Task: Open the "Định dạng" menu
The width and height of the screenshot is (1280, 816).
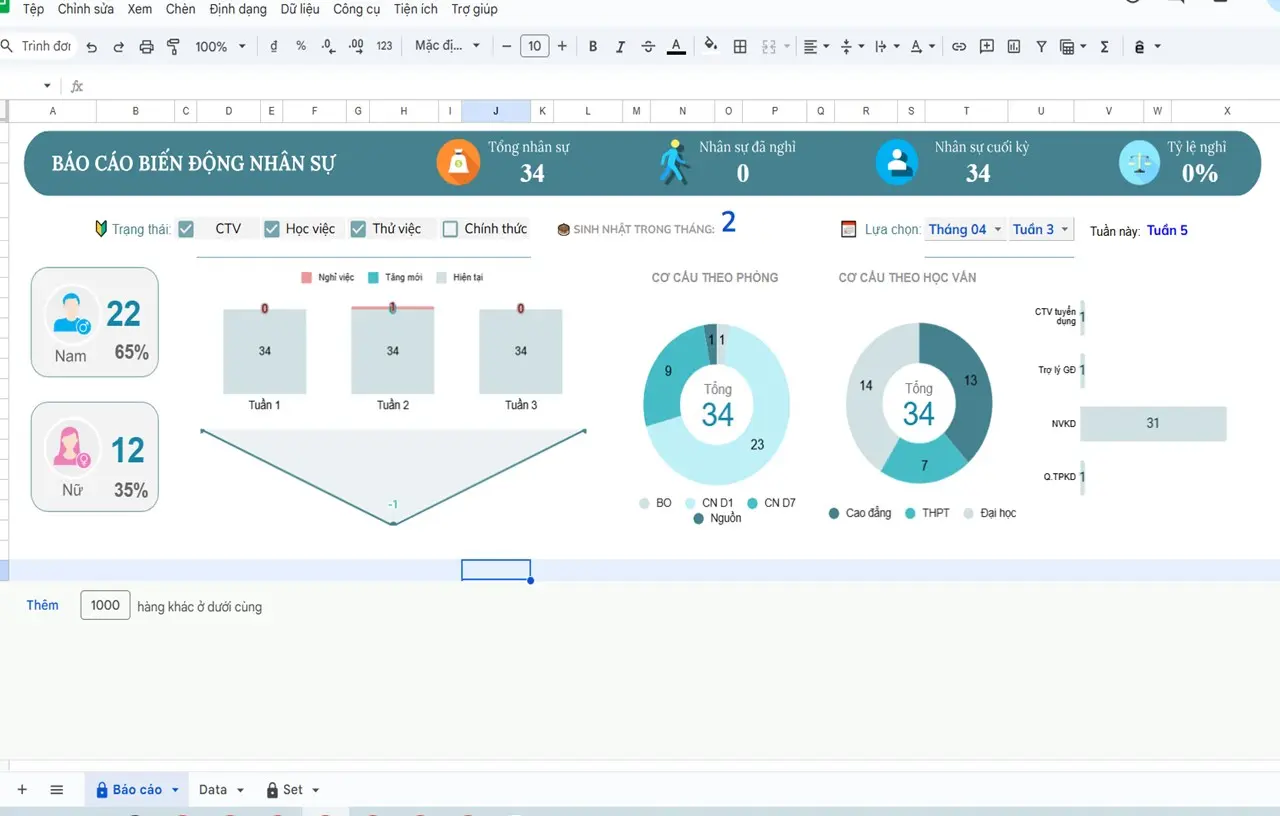Action: pyautogui.click(x=238, y=9)
